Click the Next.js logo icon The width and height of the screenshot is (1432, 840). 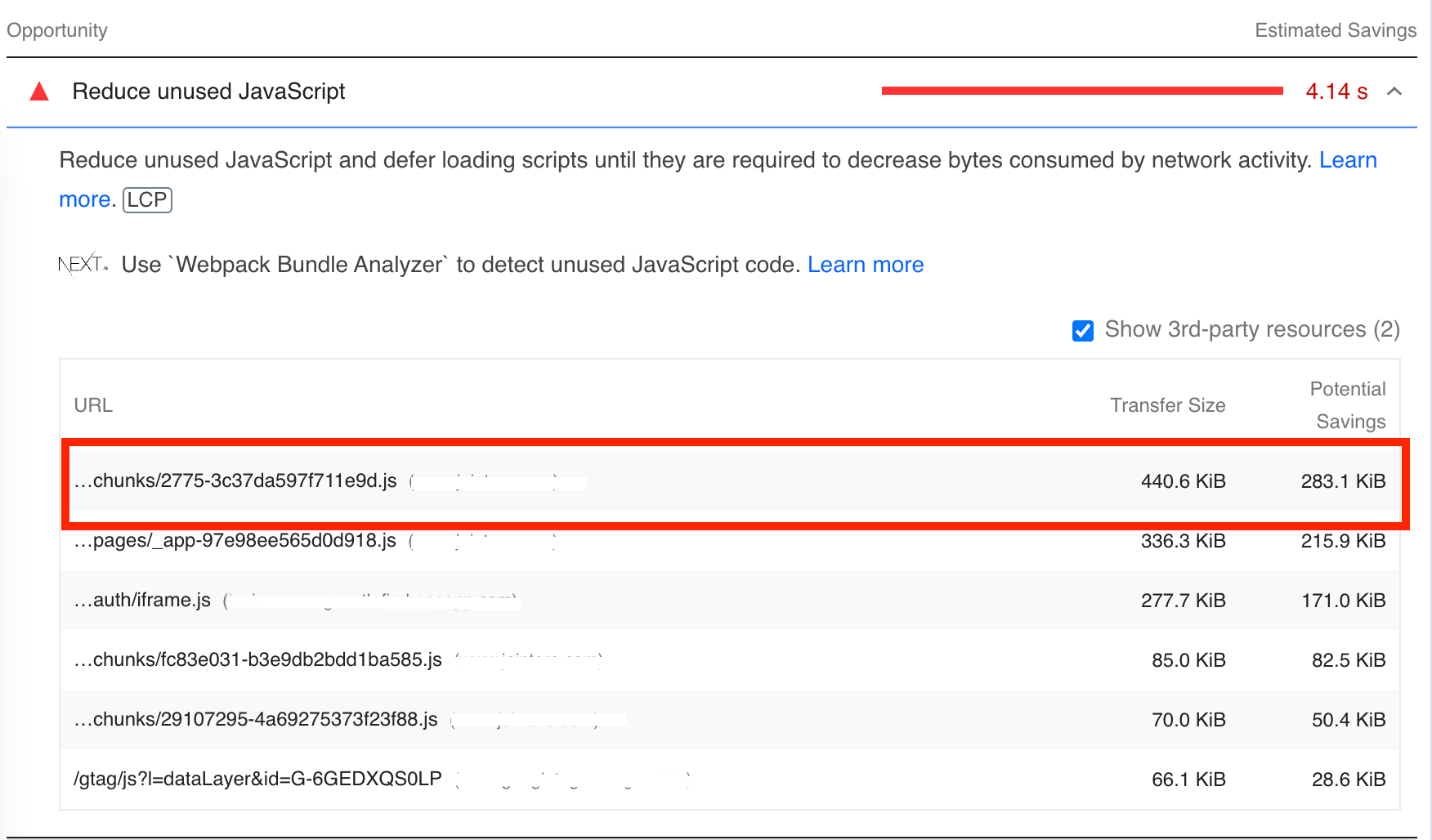tap(83, 265)
